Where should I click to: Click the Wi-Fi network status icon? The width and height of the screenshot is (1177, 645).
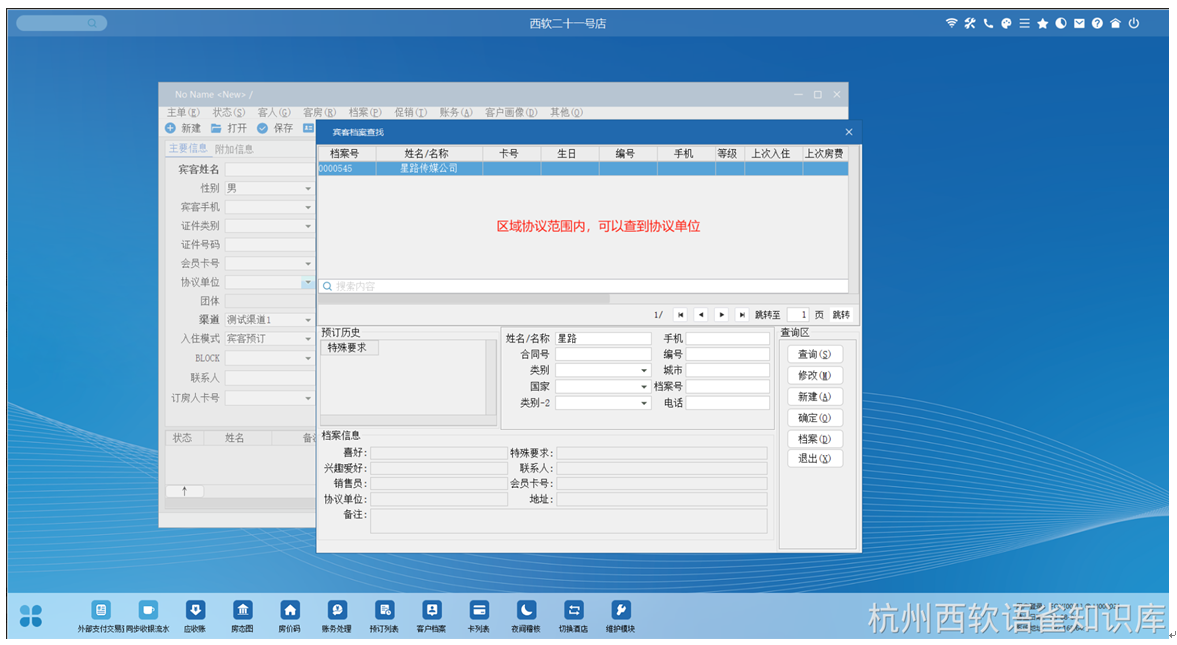point(951,23)
